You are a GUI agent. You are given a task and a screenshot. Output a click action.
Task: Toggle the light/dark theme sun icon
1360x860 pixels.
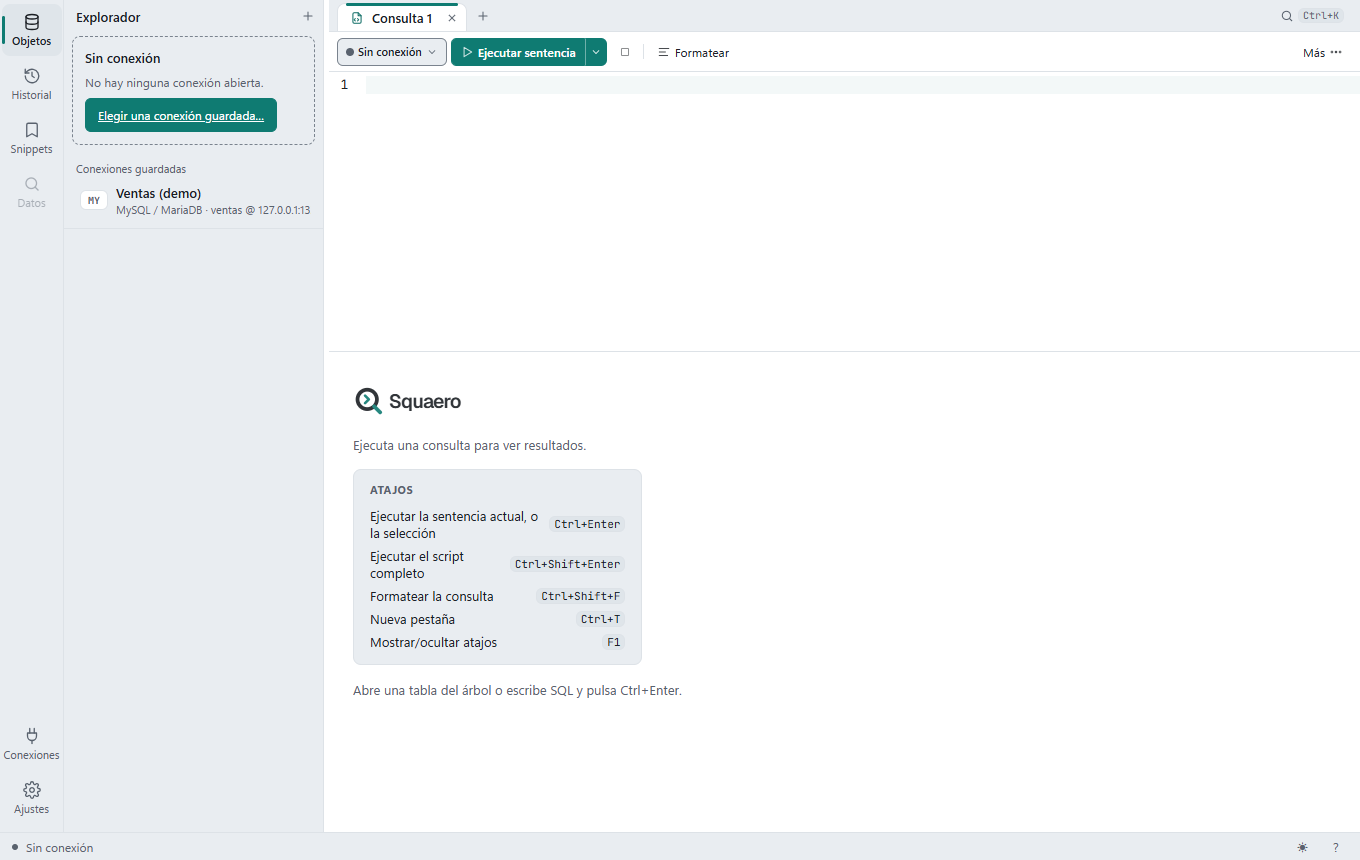click(1302, 847)
